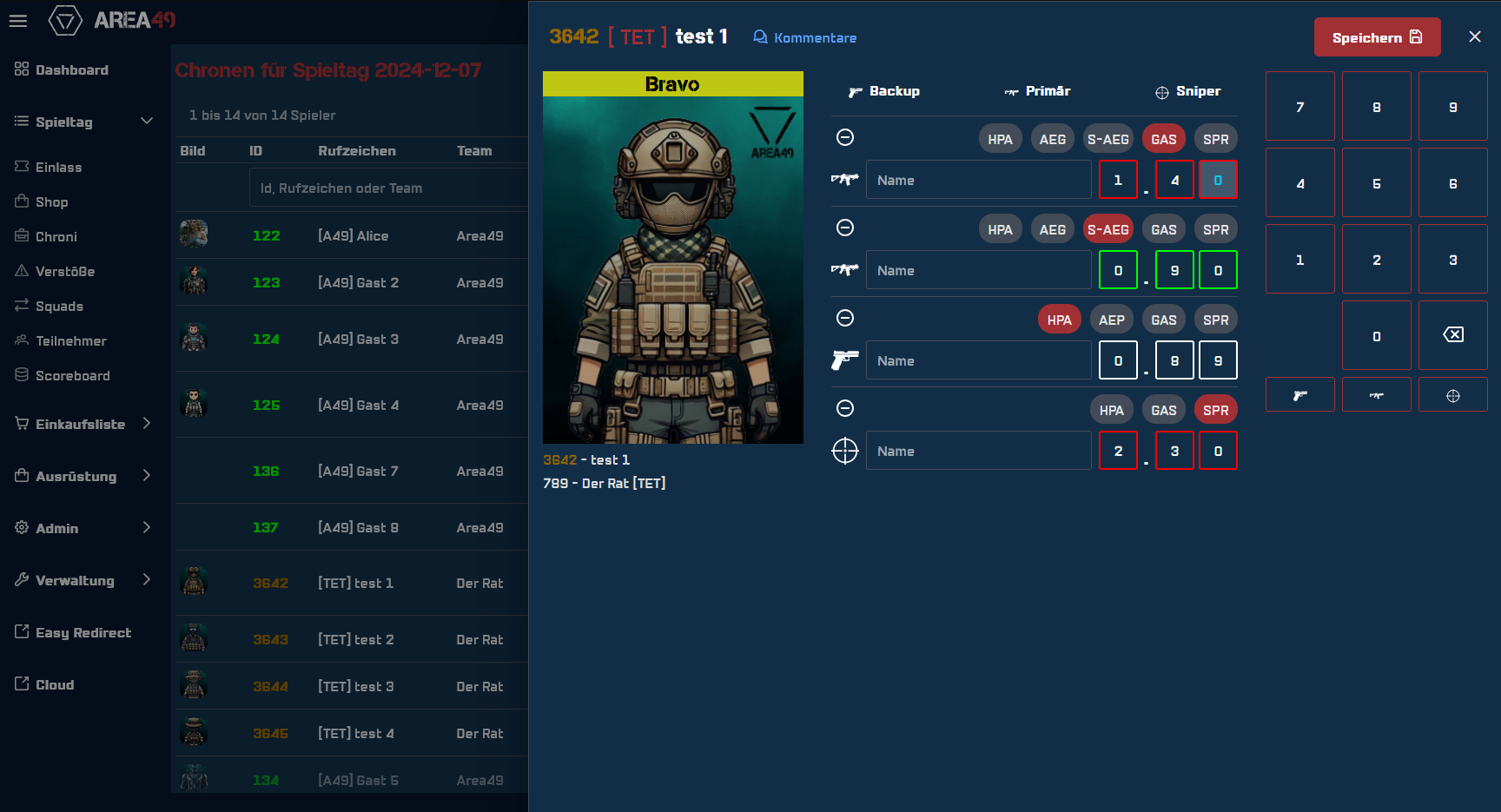The image size is (1501, 812).
Task: Click the Name field of the first weapon
Action: 979,180
